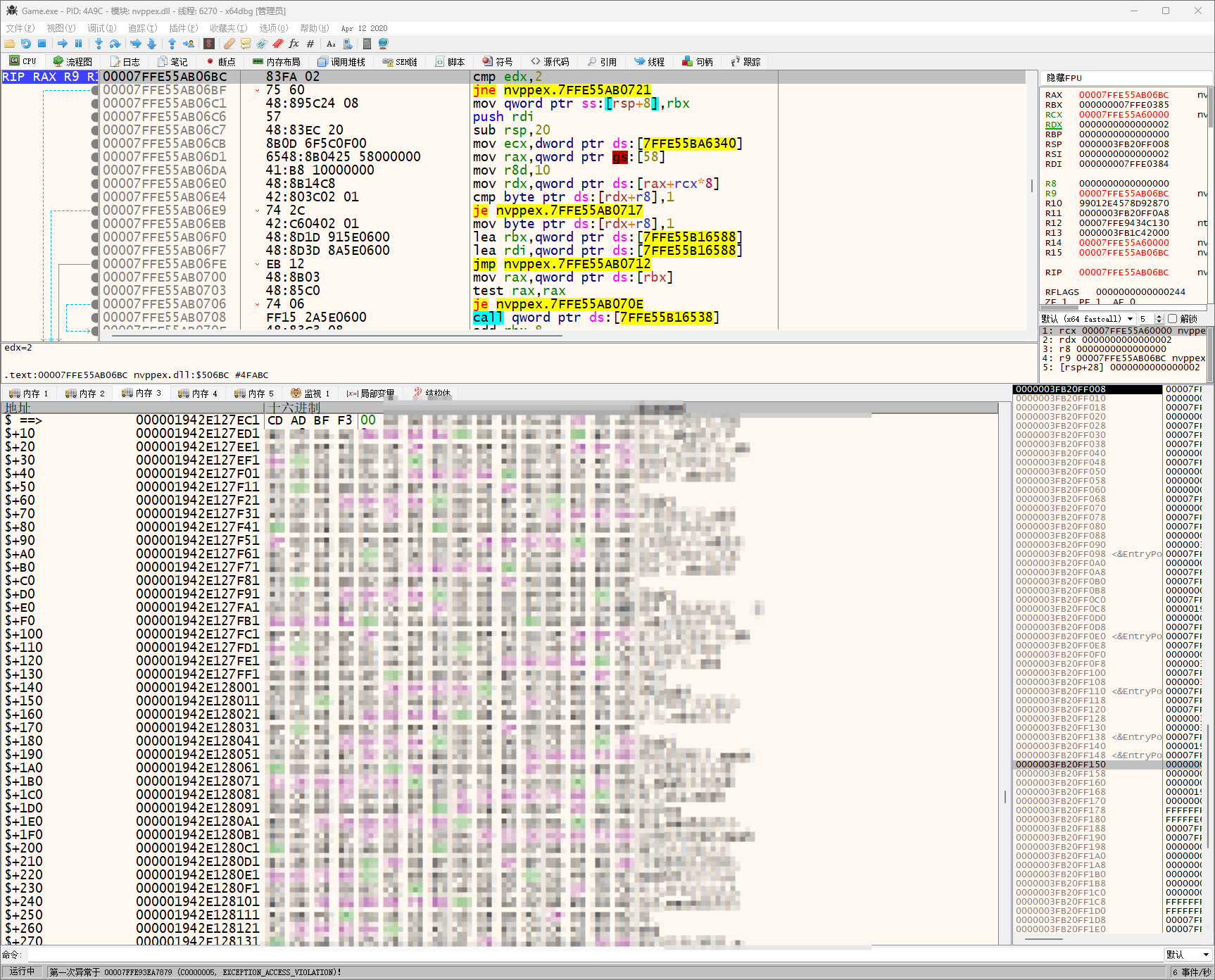Switch to the 日志 log tab
This screenshot has width=1215, height=980.
[125, 62]
